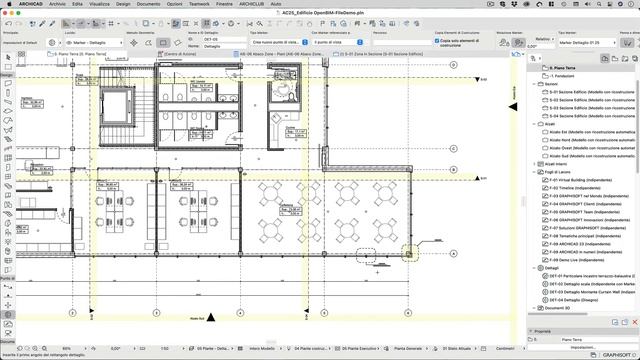Switch to the AB-06 Abaco Zone tab
Screen dimensions: 640x360
278,54
